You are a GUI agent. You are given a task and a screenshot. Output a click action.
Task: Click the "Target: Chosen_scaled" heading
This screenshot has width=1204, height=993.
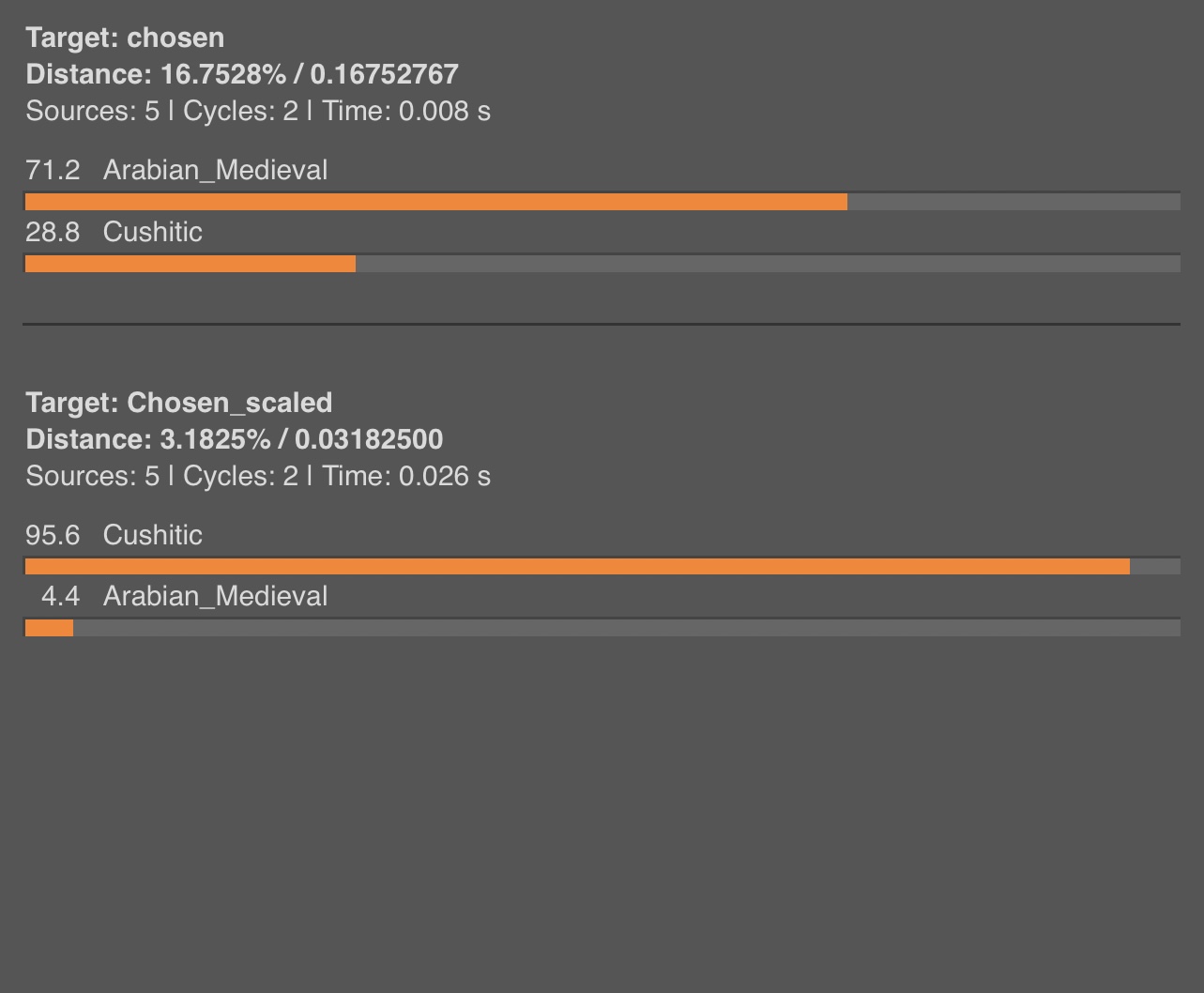click(178, 403)
